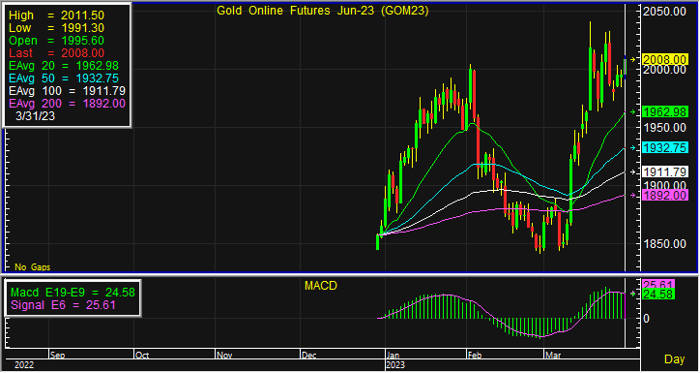Click the EAvg 20 = 1962.98 legend entry
700x373 pixels.
[63, 66]
